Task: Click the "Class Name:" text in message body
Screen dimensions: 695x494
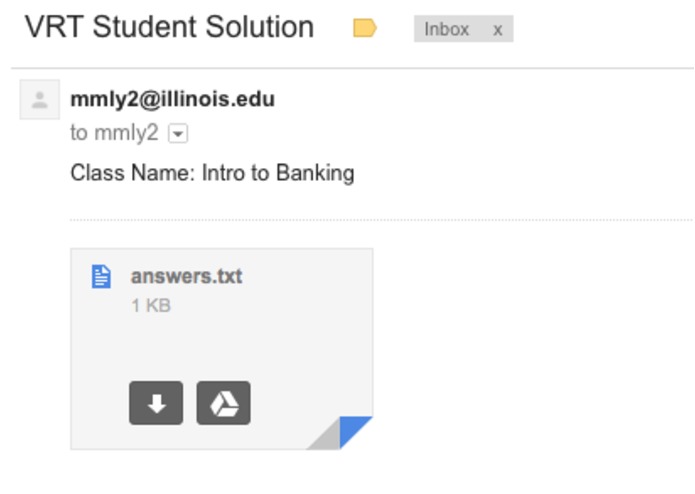Action: [x=133, y=172]
